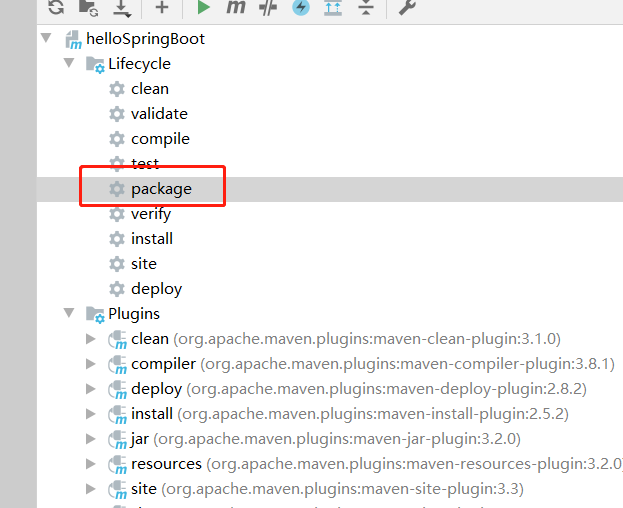The width and height of the screenshot is (623, 508).
Task: Select the jar maven-jar-plugin entry
Action: click(x=139, y=438)
